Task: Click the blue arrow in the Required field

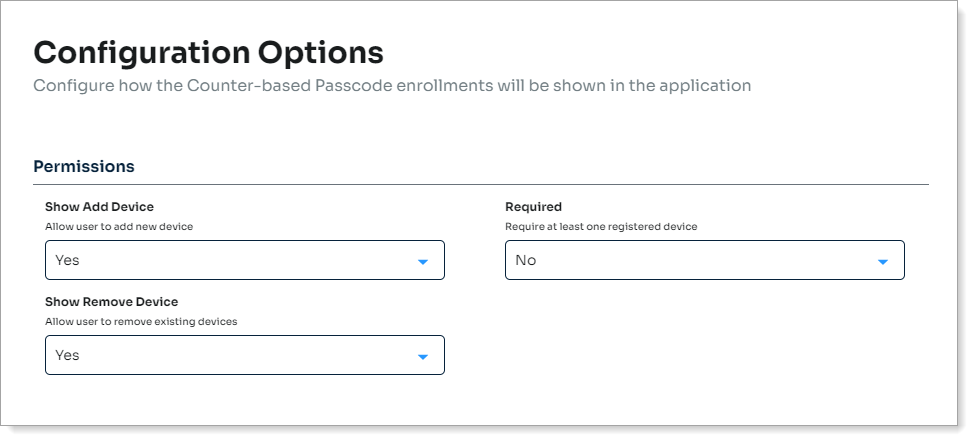Action: [x=883, y=262]
